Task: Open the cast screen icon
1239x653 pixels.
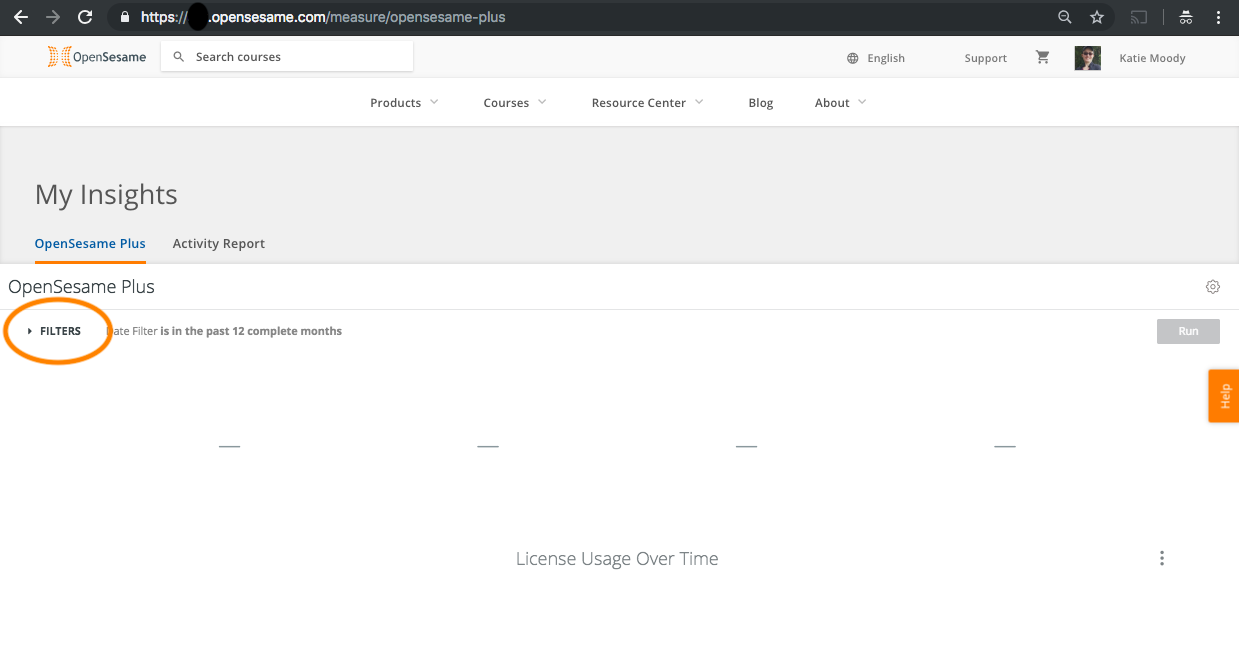Action: [1138, 17]
